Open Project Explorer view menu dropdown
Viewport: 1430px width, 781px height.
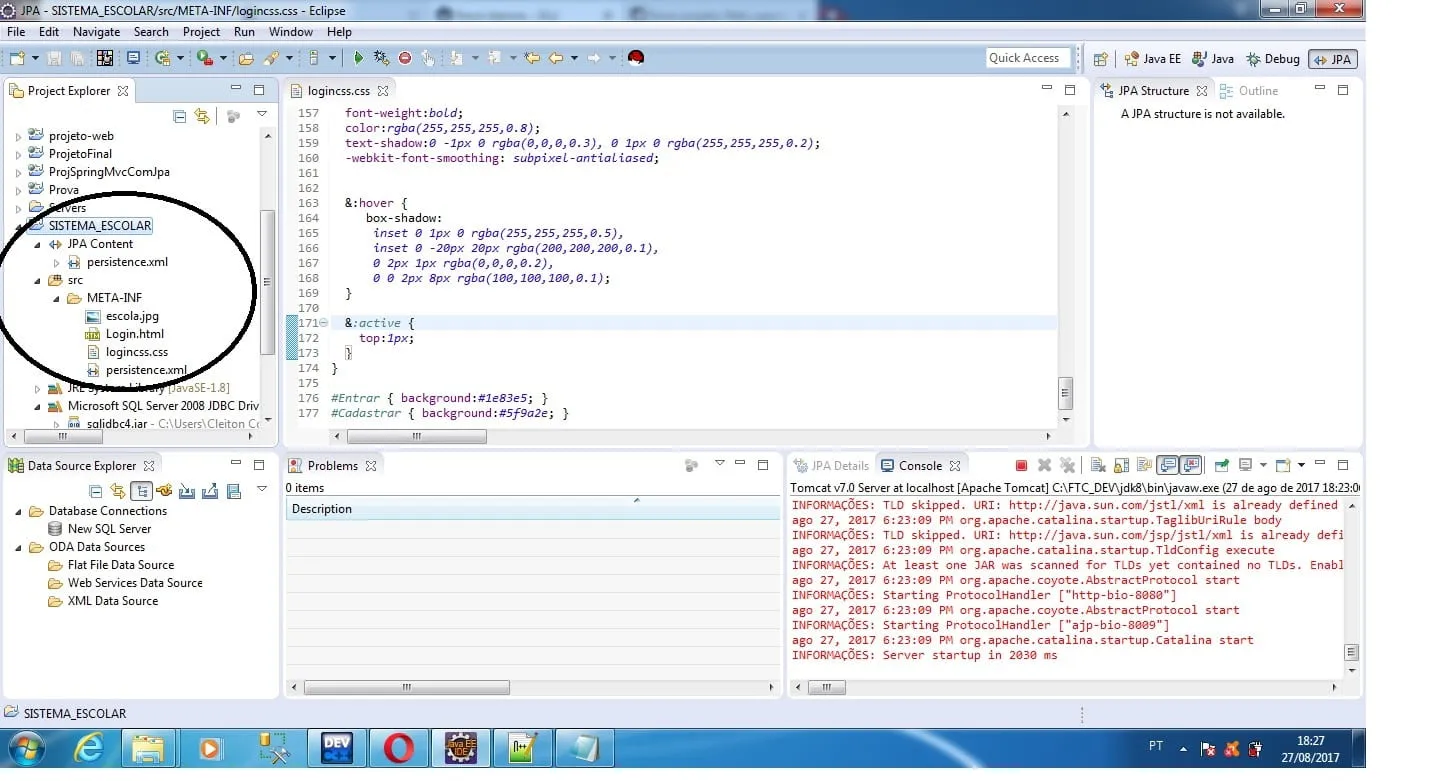[262, 116]
